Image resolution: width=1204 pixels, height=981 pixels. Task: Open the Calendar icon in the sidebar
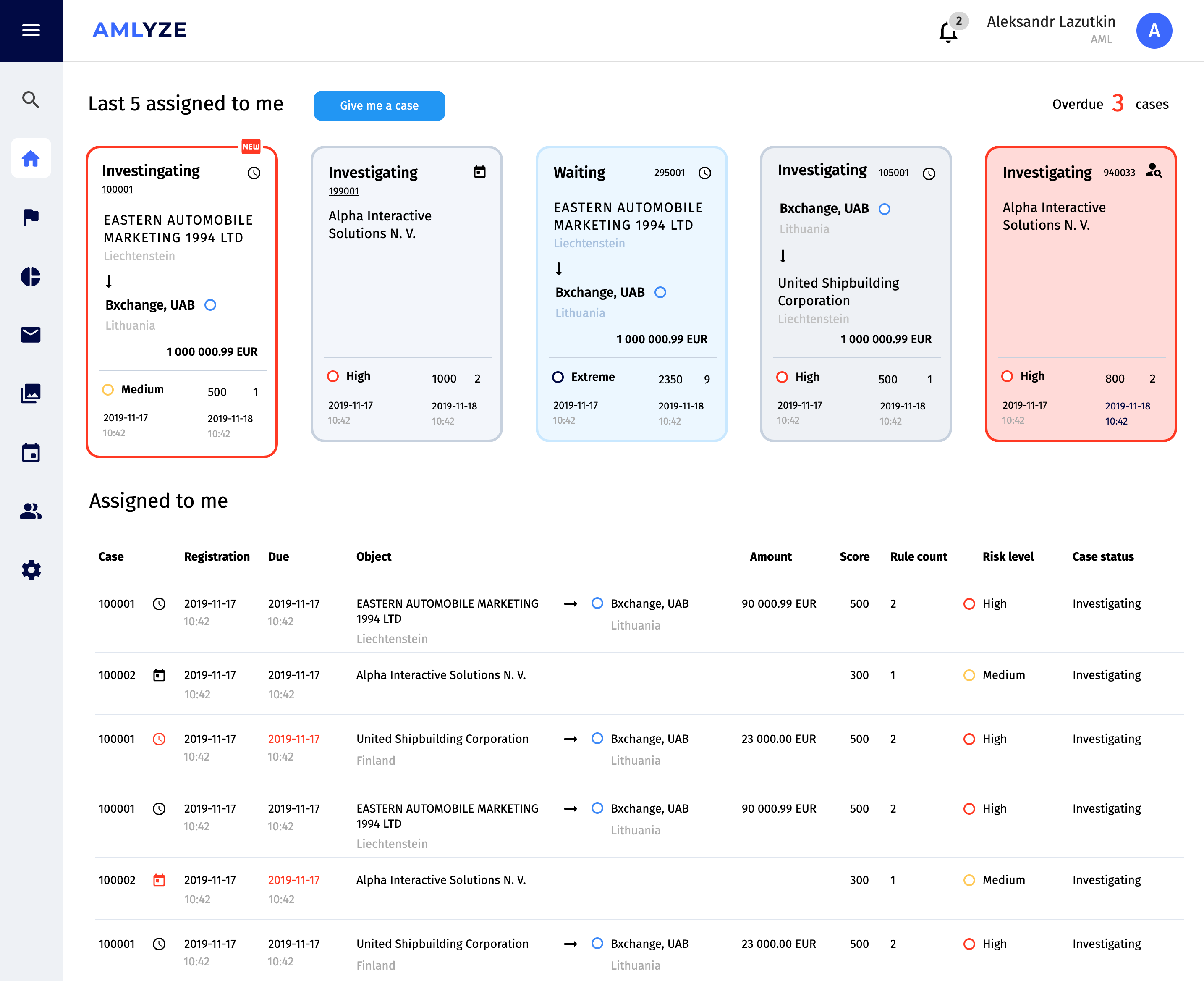tap(31, 452)
